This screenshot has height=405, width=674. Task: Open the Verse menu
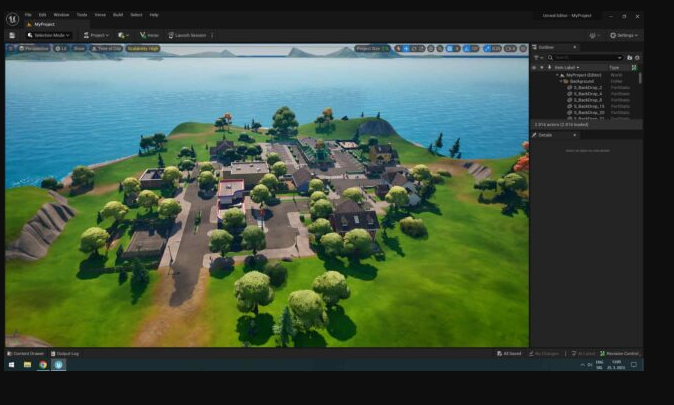pos(100,15)
